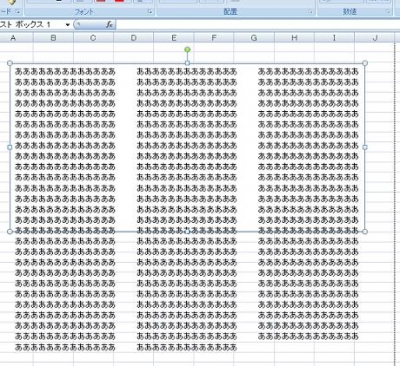Image resolution: width=400 pixels, height=366 pixels.
Task: Open the フォント group dialog launcher
Action: pyautogui.click(x=150, y=12)
